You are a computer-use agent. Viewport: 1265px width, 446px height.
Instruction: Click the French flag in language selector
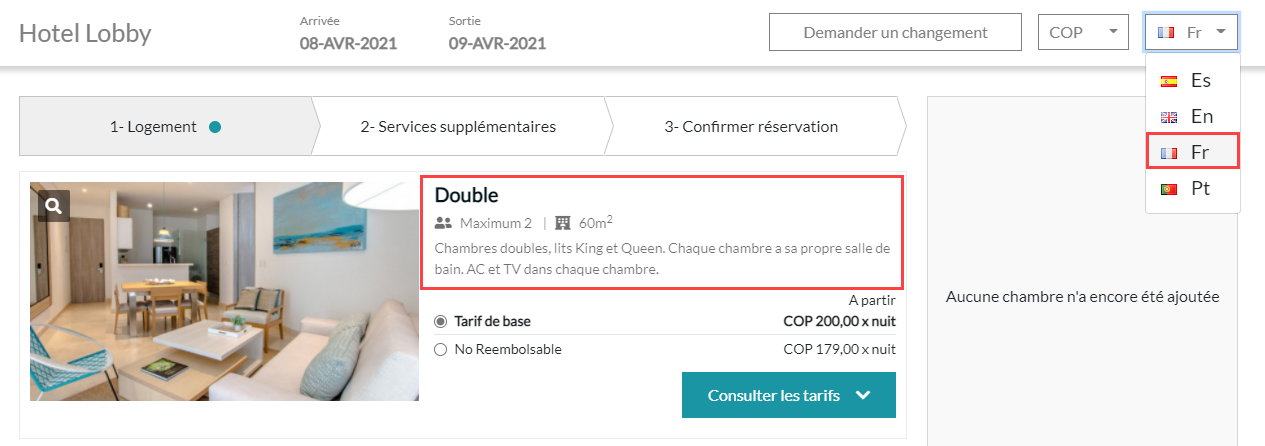coord(1165,32)
